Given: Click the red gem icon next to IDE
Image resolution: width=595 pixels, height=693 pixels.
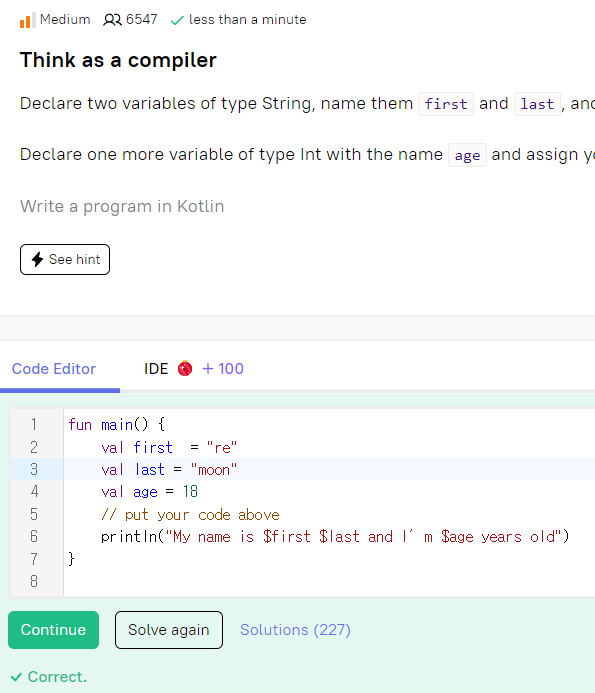Looking at the screenshot, I should (185, 368).
